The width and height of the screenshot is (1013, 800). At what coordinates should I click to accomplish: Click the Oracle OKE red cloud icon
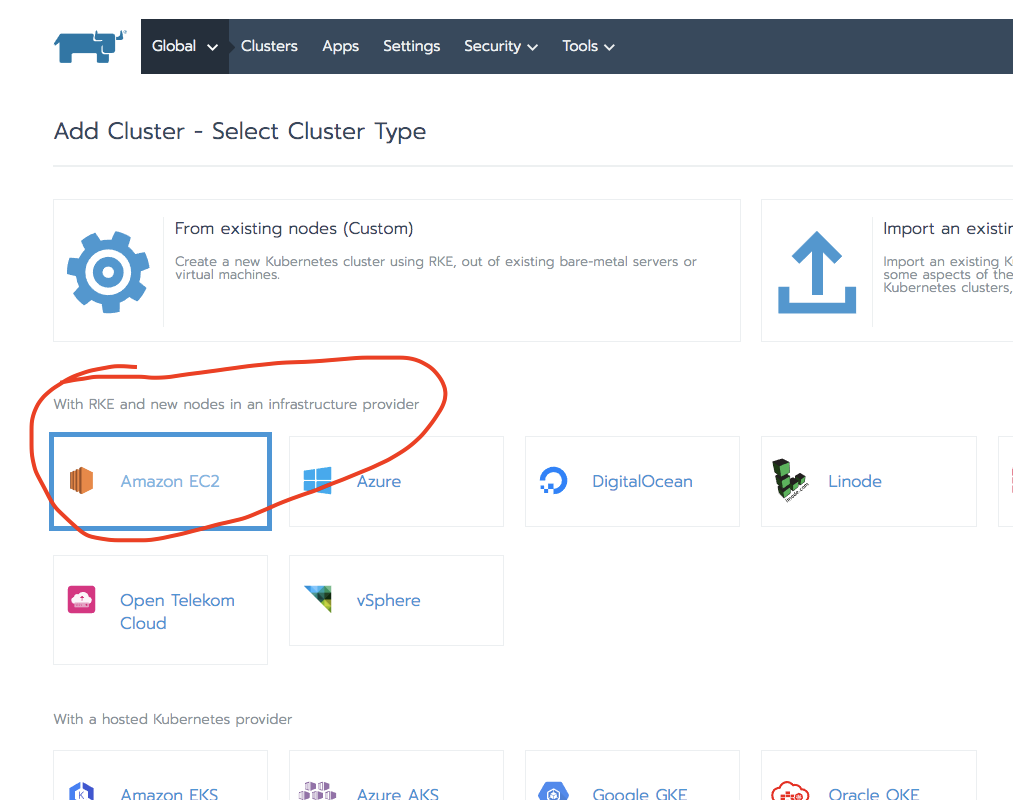tap(789, 791)
